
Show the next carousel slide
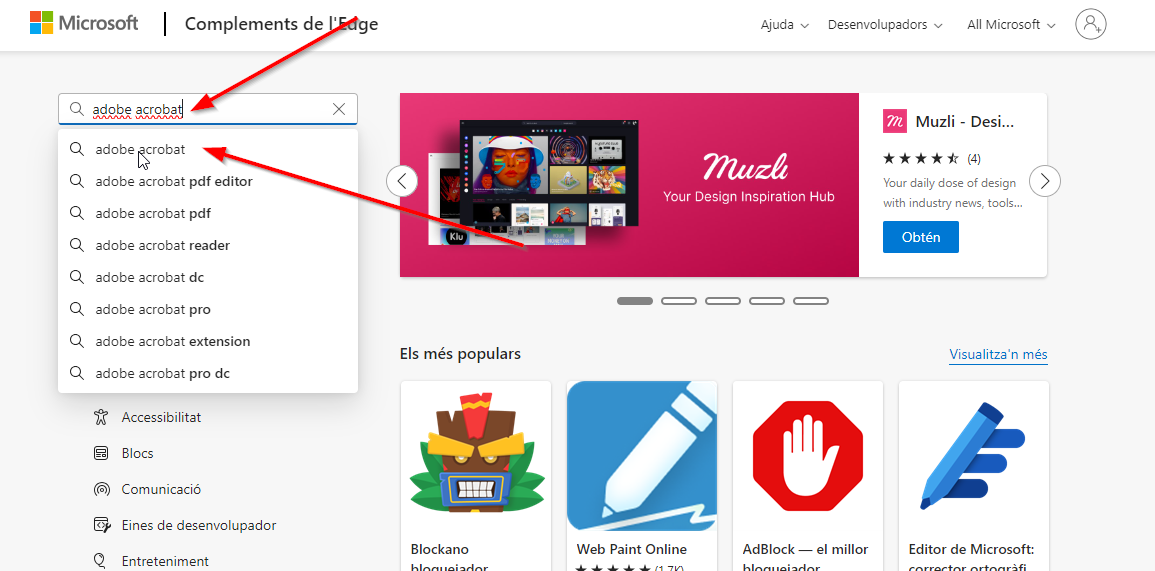pos(1044,181)
